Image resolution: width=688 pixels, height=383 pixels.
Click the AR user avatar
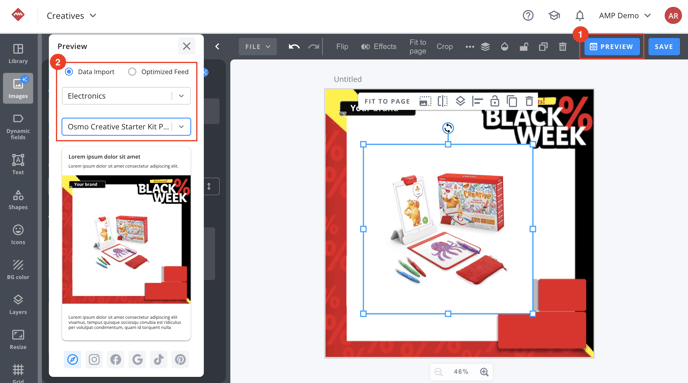(673, 16)
